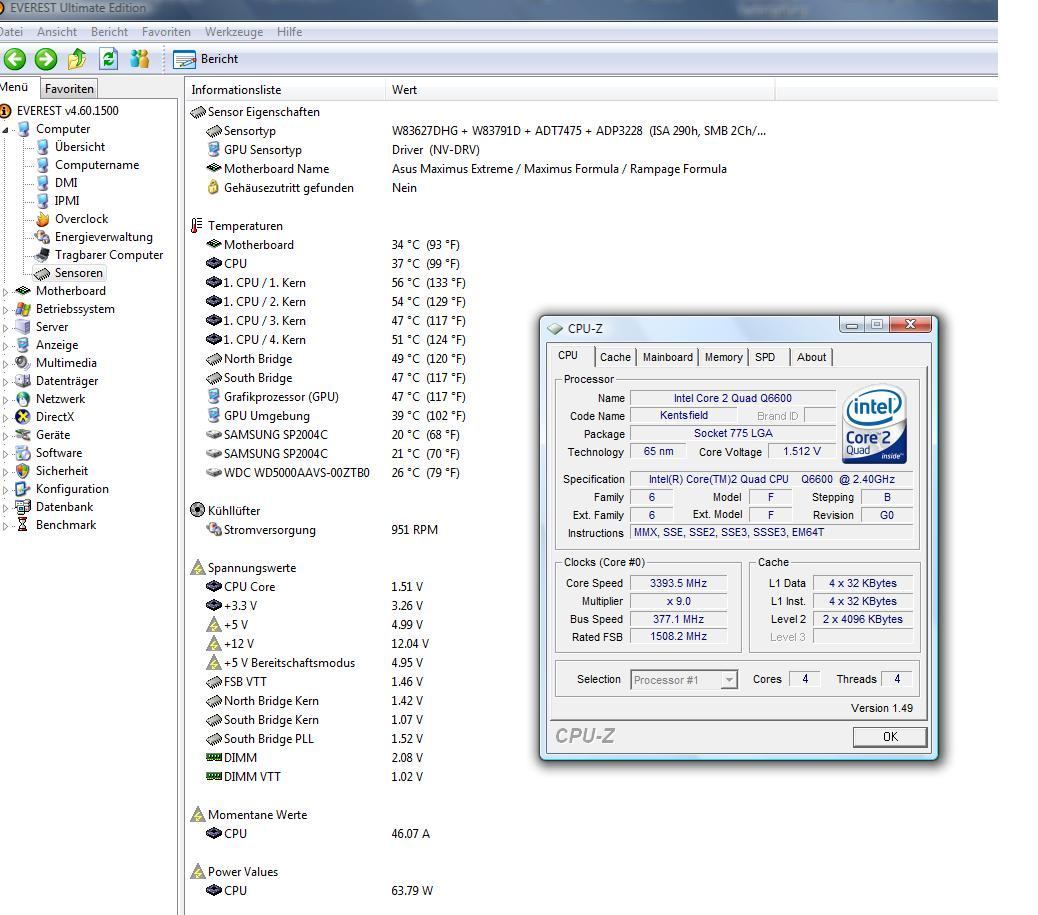Collapse the Computer tree node
The height and width of the screenshot is (915, 1038).
[5, 130]
